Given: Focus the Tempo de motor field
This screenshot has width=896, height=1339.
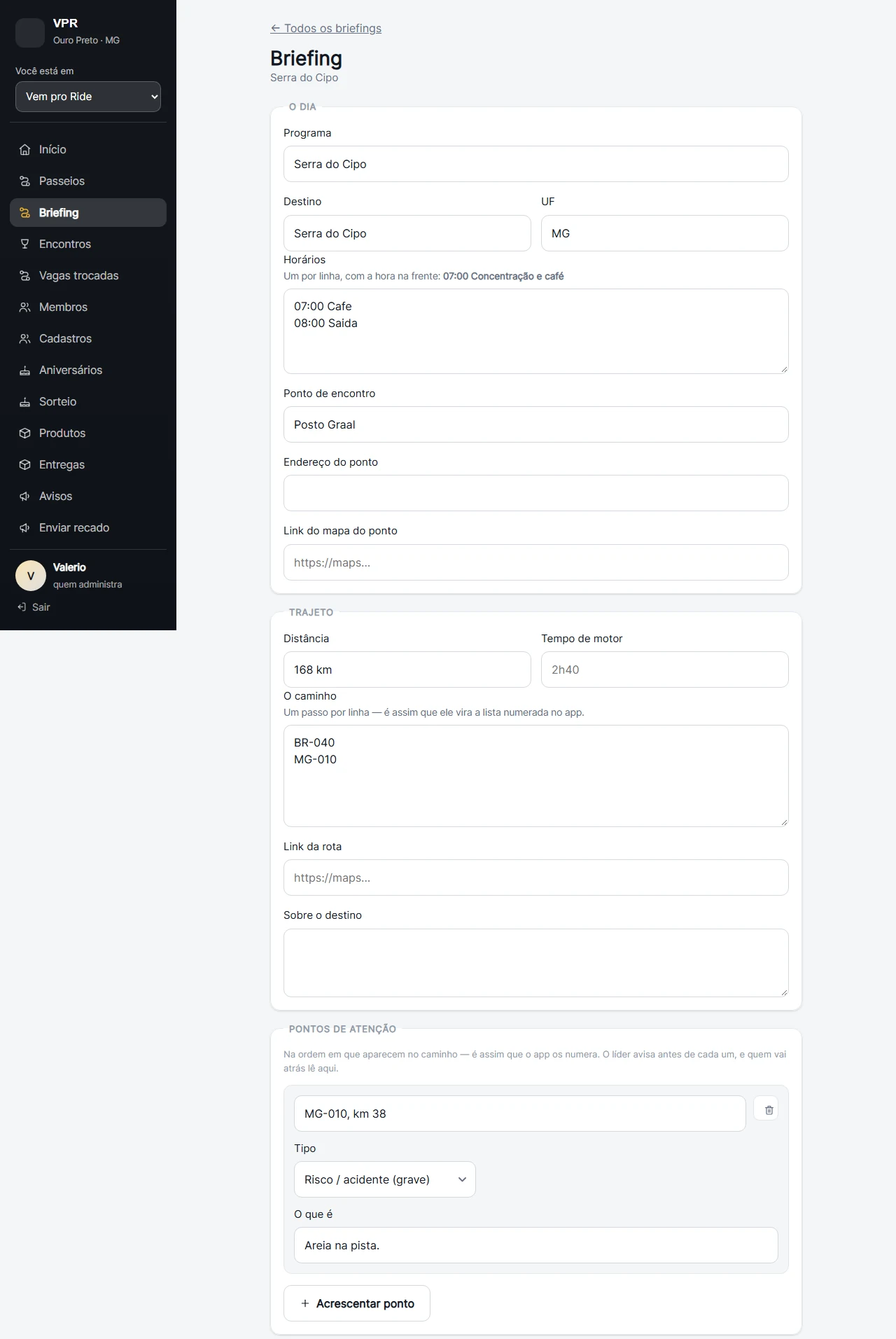Looking at the screenshot, I should (665, 669).
